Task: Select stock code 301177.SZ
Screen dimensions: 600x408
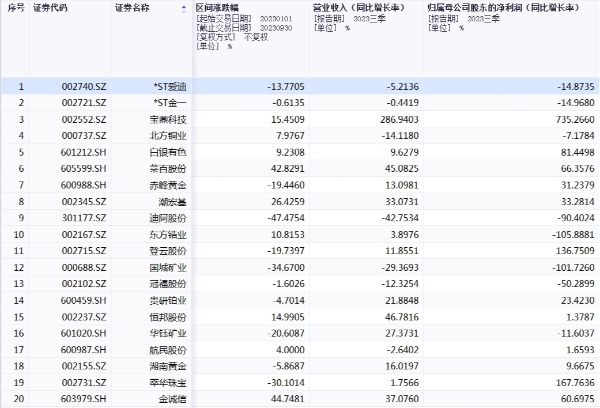Action: (x=84, y=218)
